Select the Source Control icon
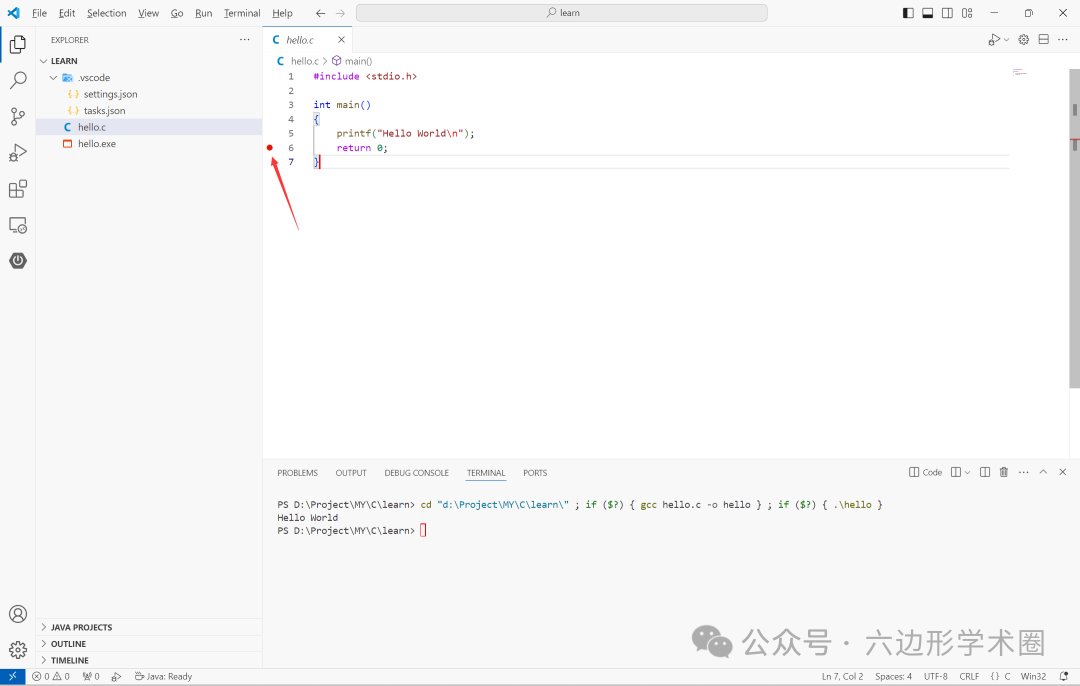The height and width of the screenshot is (686, 1080). coord(17,117)
